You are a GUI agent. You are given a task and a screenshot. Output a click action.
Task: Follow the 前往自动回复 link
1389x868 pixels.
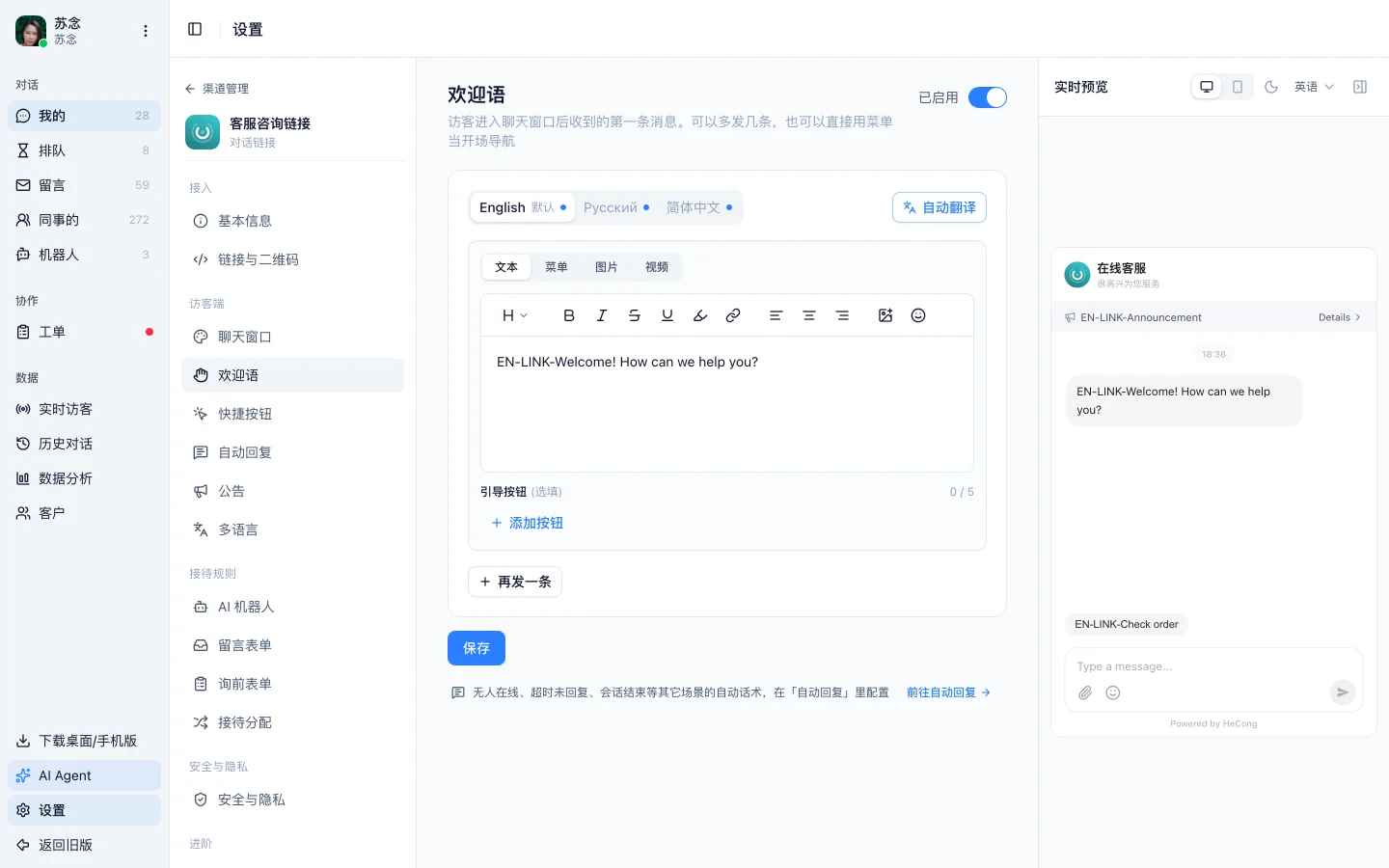(949, 692)
